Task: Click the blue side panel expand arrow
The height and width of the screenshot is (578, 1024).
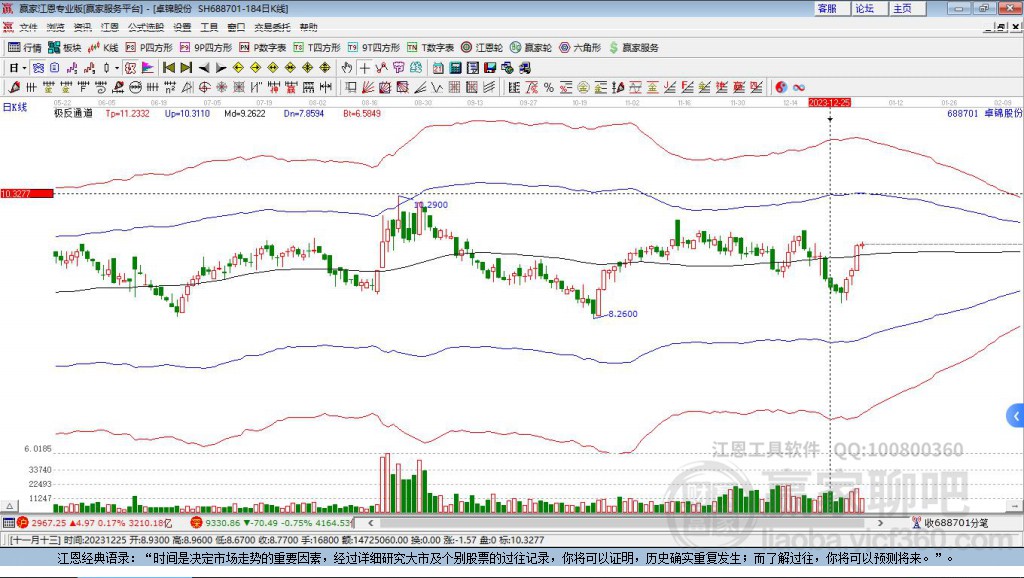Action: [x=1016, y=415]
